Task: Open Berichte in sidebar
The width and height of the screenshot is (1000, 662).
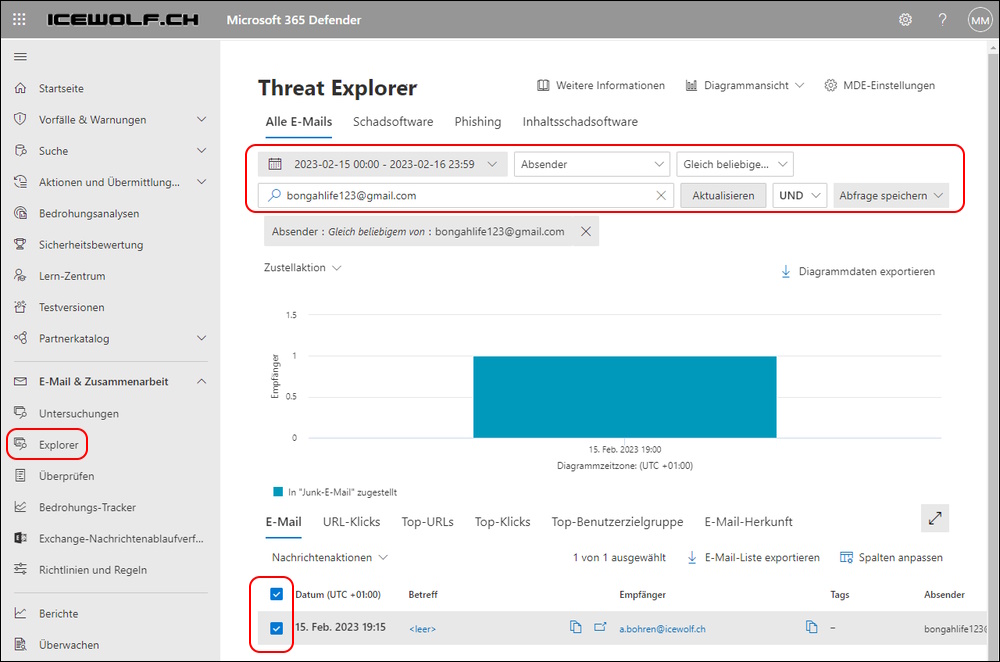Action: [59, 614]
